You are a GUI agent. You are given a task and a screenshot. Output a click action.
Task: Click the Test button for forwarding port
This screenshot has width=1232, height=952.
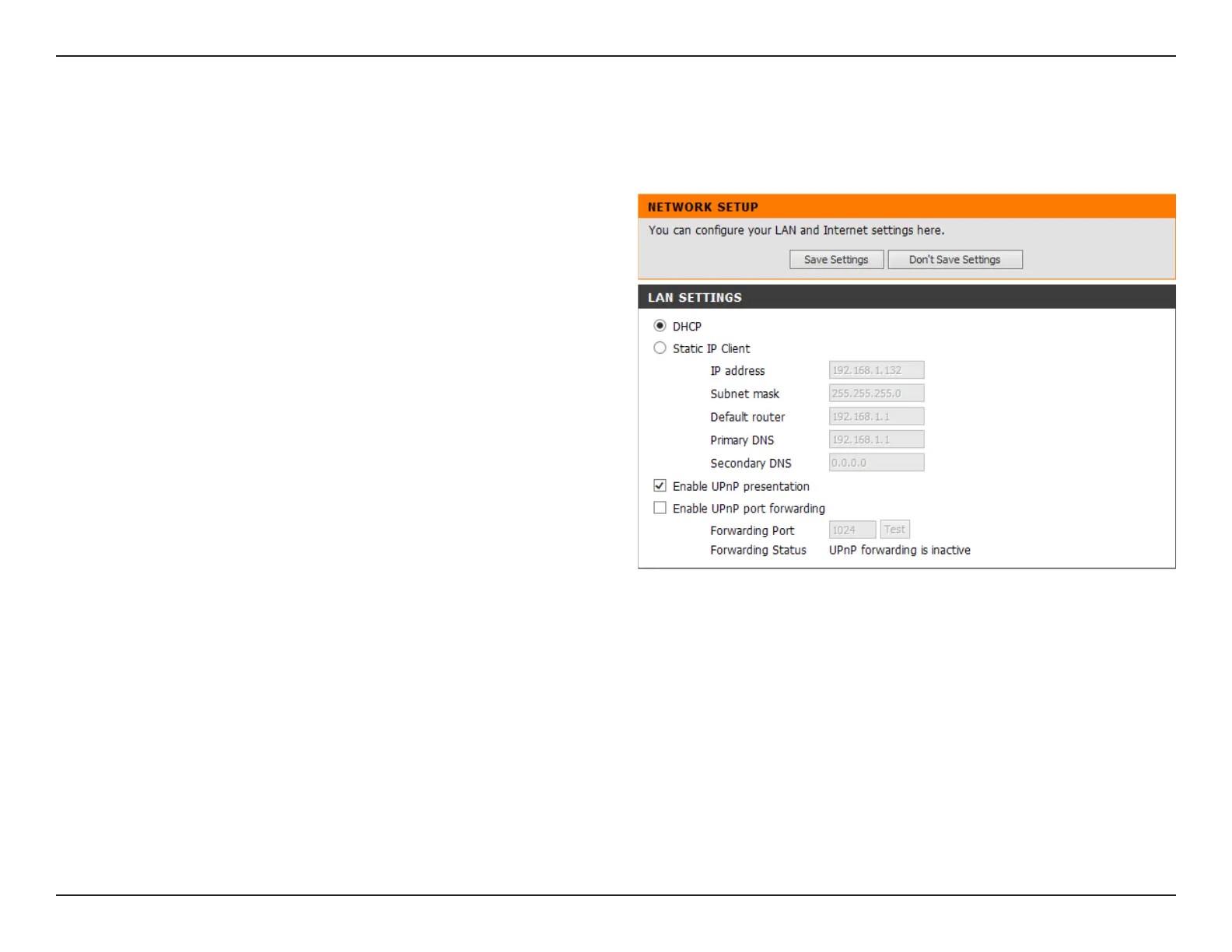click(x=894, y=530)
